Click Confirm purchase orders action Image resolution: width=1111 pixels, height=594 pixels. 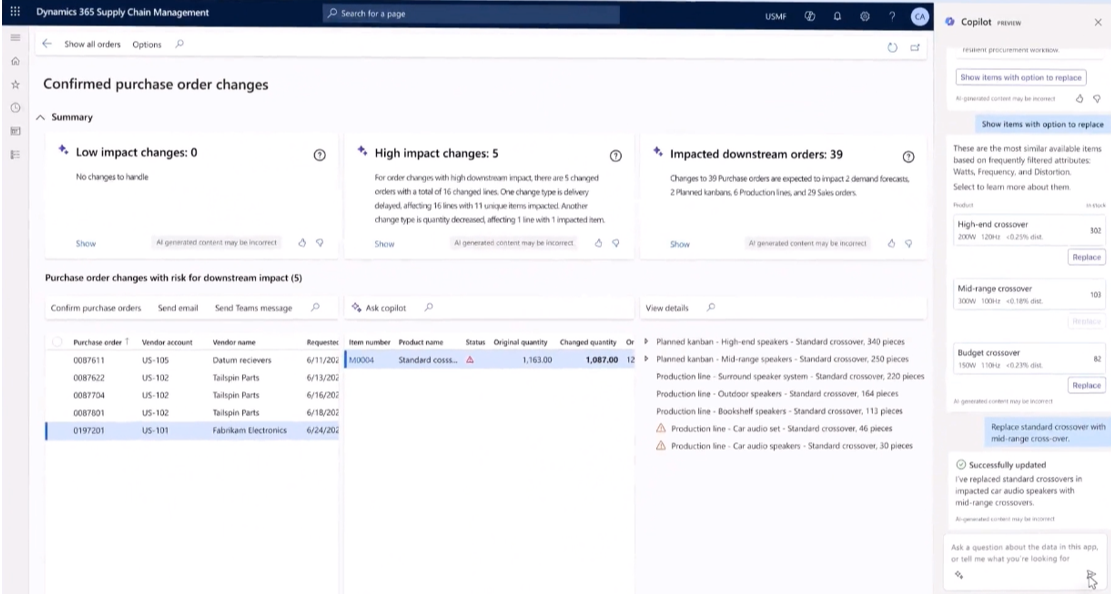96,308
